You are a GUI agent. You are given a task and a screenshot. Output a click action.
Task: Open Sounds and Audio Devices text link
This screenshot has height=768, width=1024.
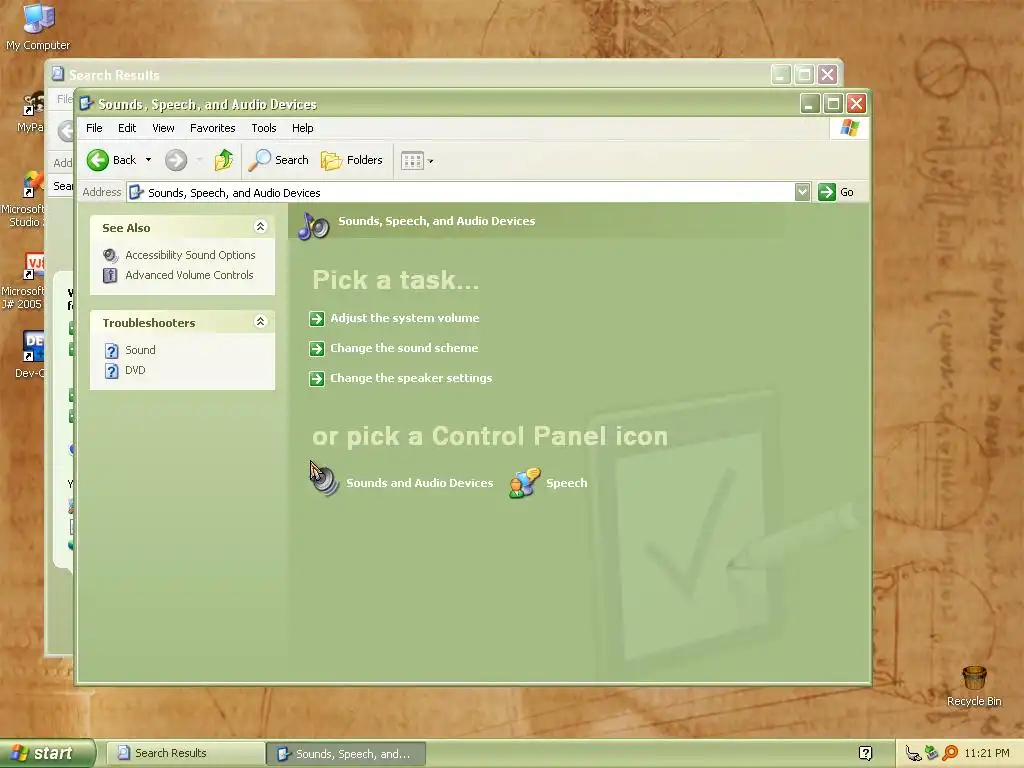420,483
